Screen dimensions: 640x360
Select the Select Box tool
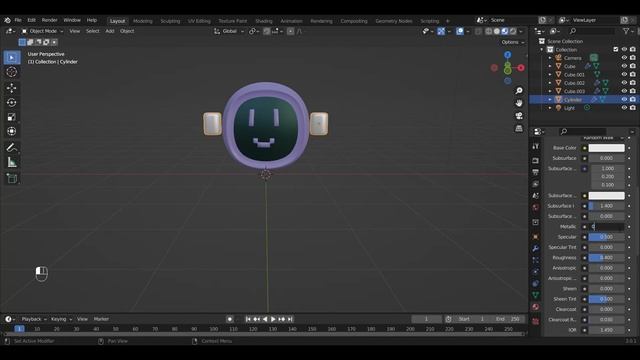tap(12, 58)
